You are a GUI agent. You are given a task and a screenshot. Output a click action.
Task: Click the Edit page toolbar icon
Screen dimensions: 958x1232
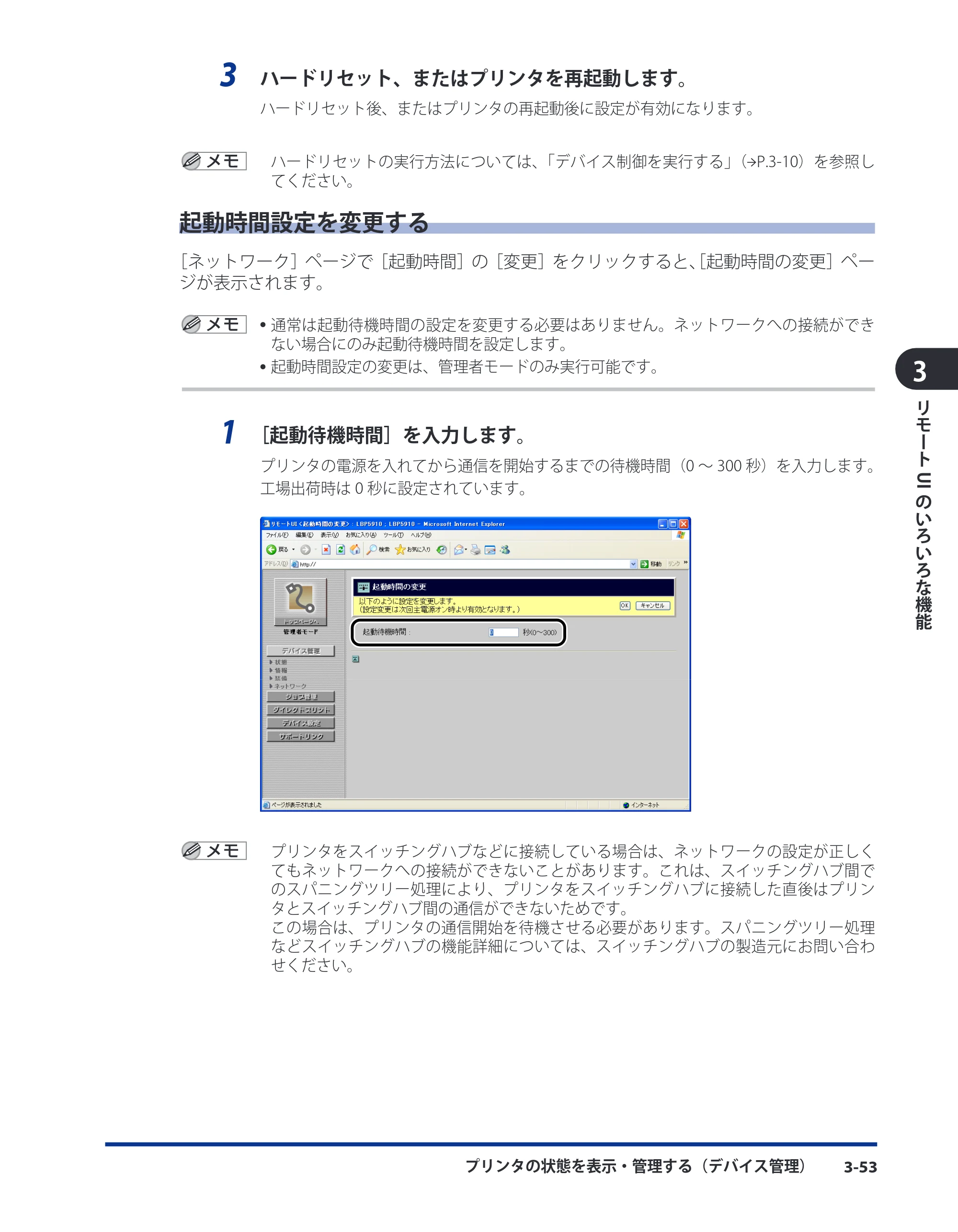point(490,549)
